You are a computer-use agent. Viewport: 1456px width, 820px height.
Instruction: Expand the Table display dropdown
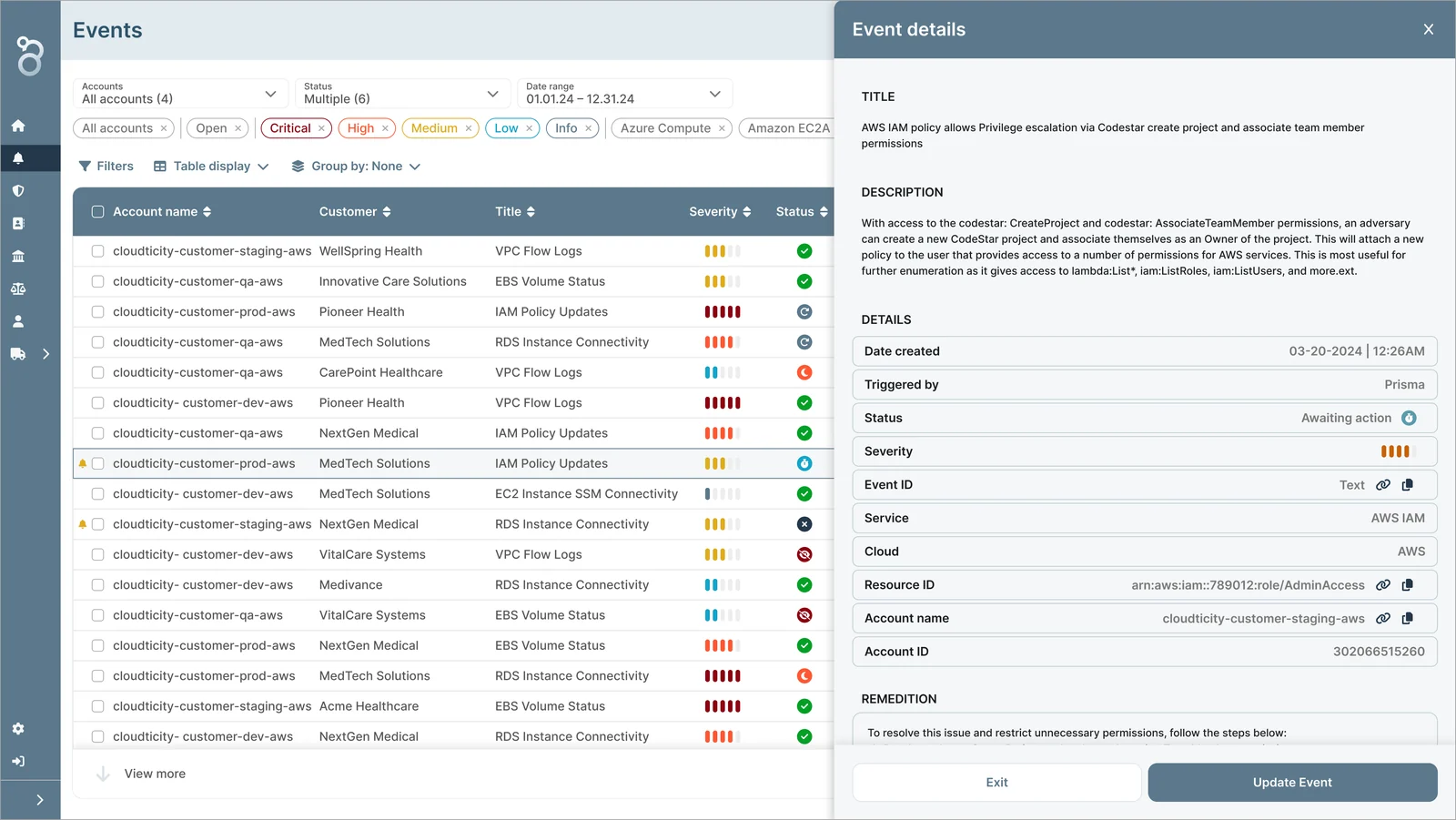point(211,167)
